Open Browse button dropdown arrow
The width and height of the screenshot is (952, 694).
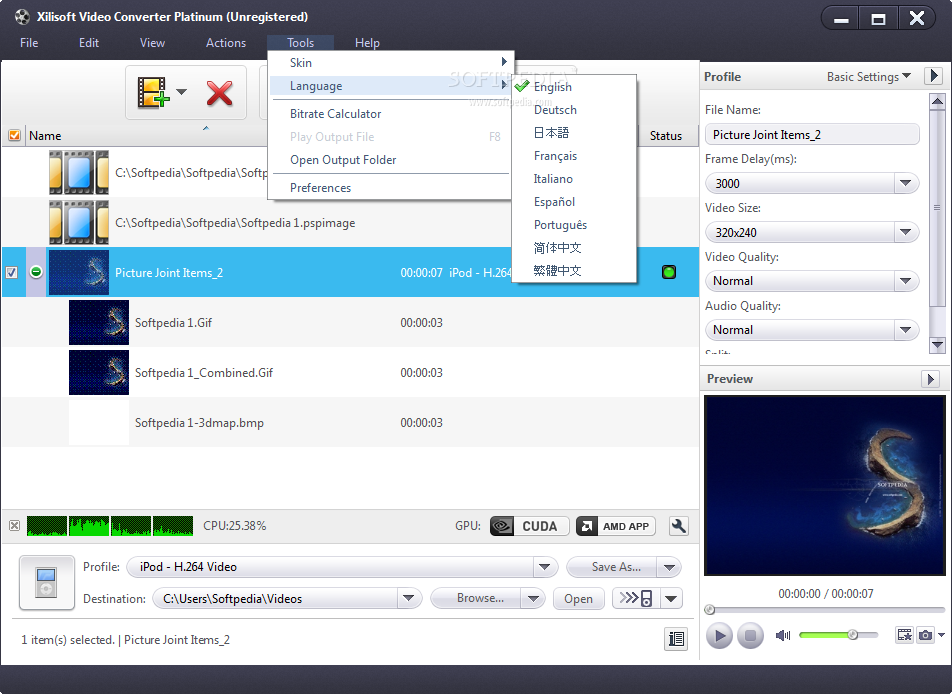tap(533, 598)
